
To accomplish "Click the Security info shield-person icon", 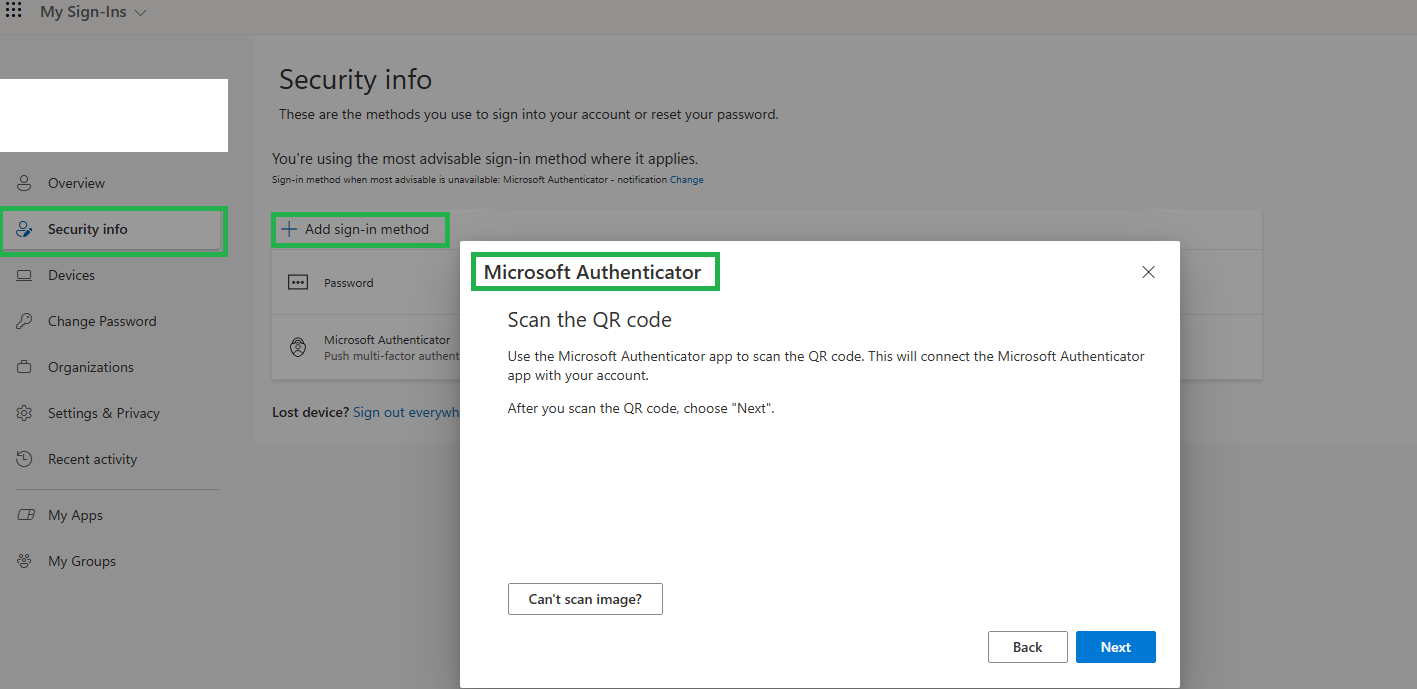I will [25, 229].
